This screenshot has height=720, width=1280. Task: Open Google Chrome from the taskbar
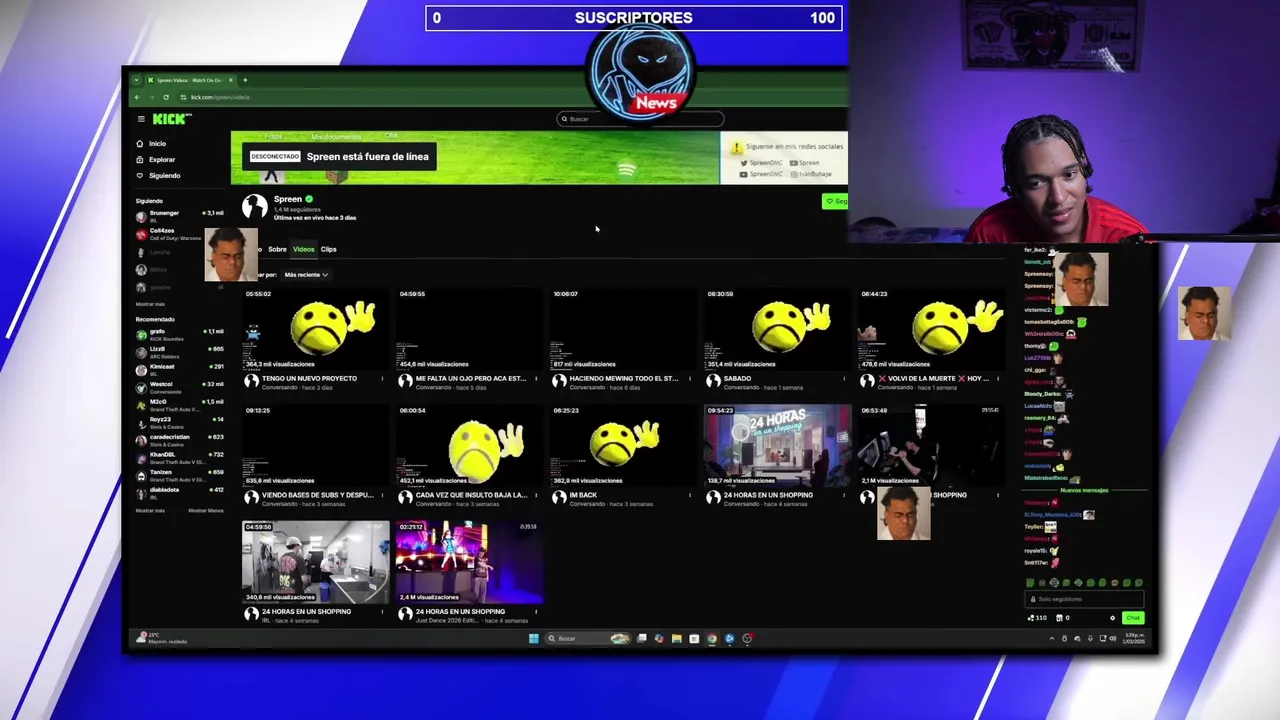pyautogui.click(x=712, y=639)
